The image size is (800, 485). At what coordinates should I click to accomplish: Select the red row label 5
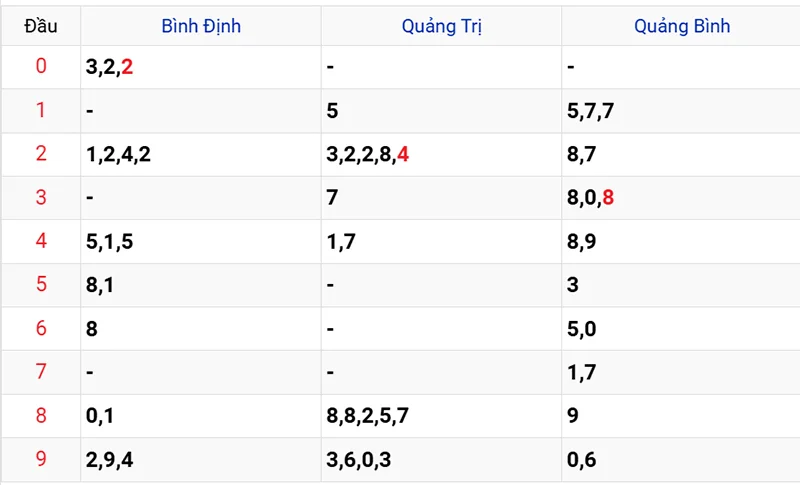[x=41, y=284]
